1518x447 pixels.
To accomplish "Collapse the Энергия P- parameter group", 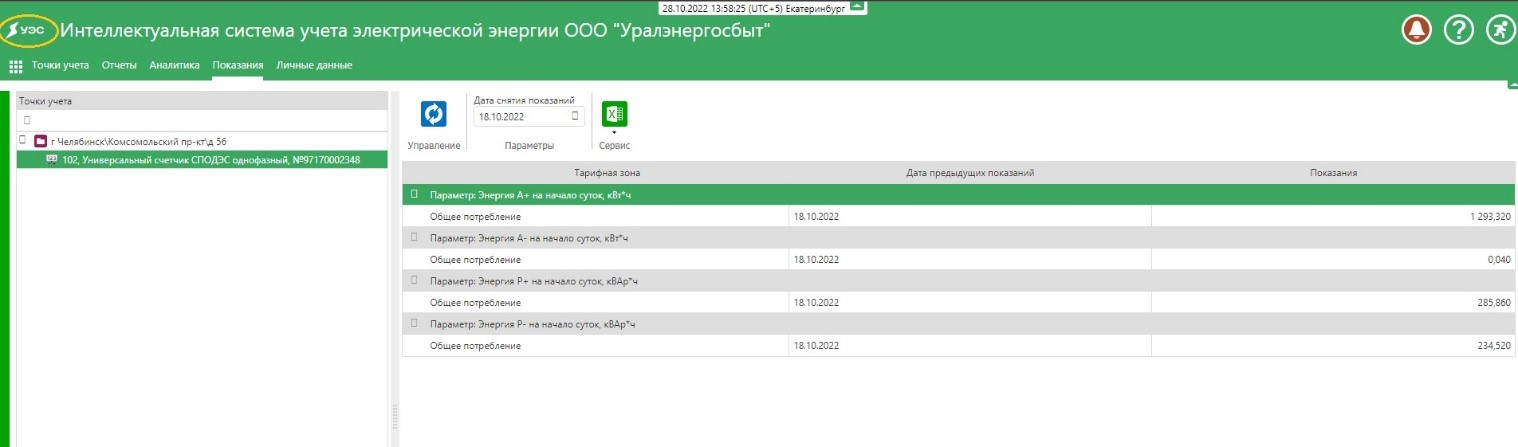I will [x=414, y=324].
